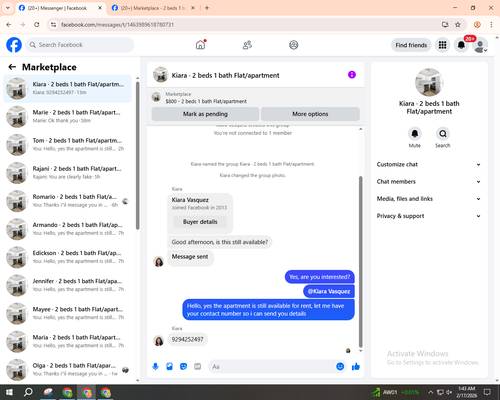Expand Customize chat section
The image size is (500, 400).
point(429,164)
